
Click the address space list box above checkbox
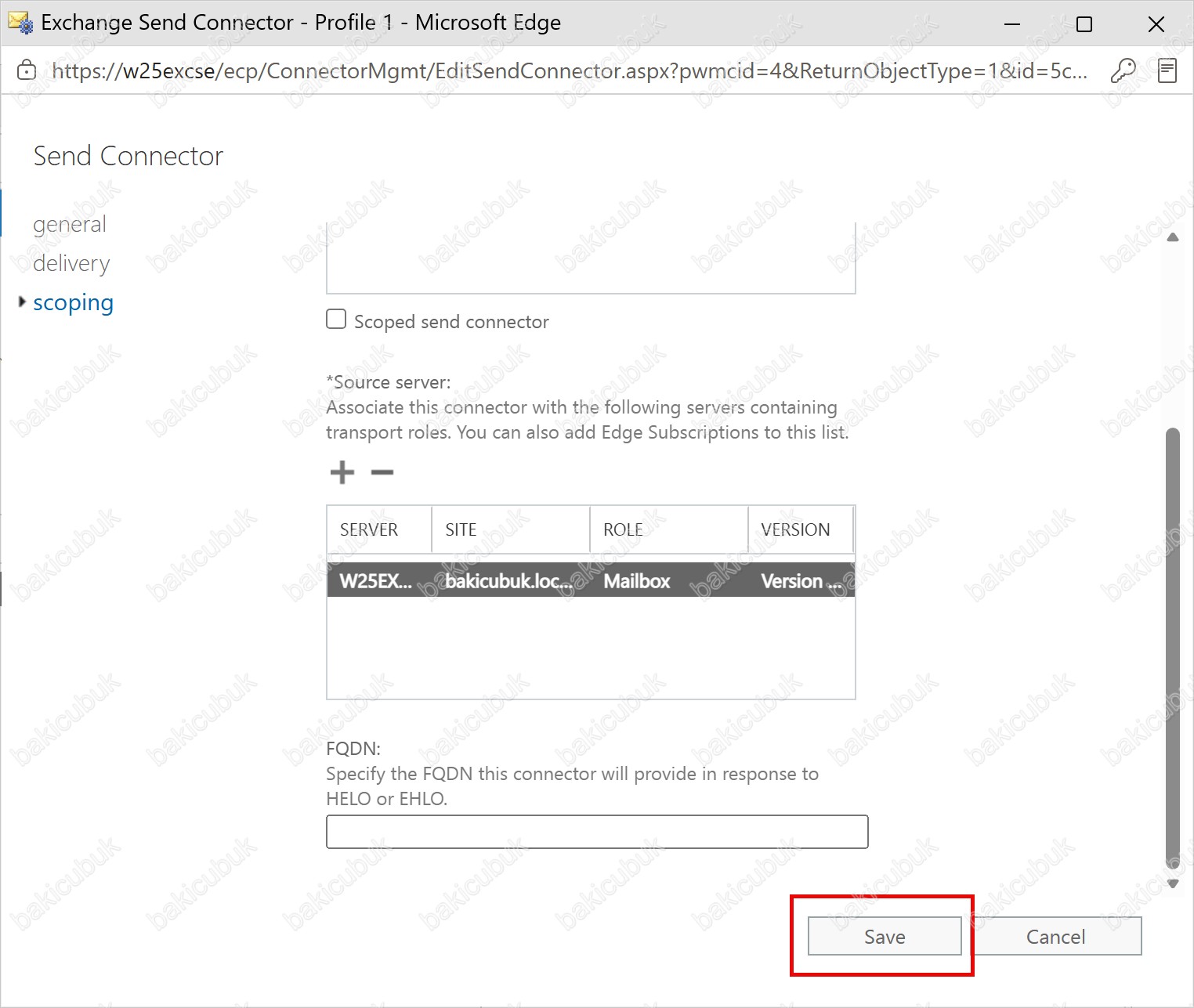(x=591, y=258)
